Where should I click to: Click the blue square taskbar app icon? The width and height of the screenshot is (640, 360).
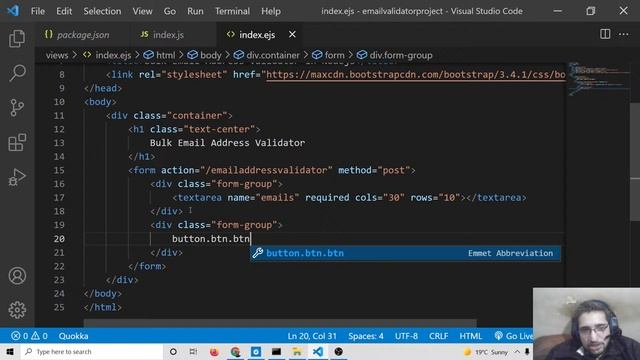[256, 351]
